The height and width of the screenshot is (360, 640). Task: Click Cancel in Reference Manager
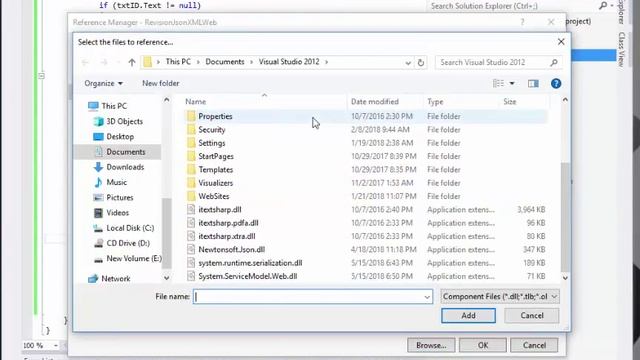point(534,345)
